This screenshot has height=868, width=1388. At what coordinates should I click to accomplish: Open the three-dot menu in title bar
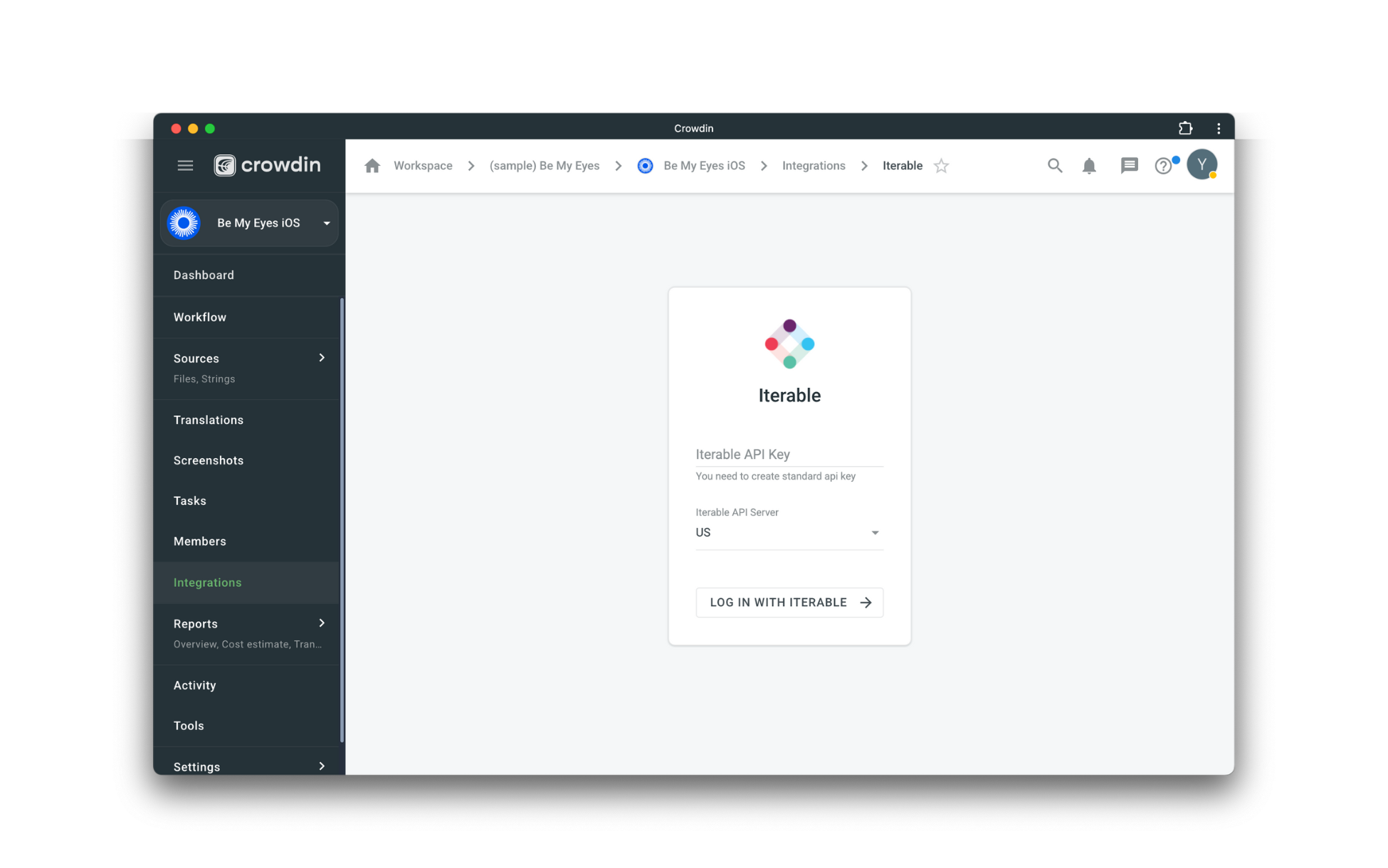[1219, 128]
